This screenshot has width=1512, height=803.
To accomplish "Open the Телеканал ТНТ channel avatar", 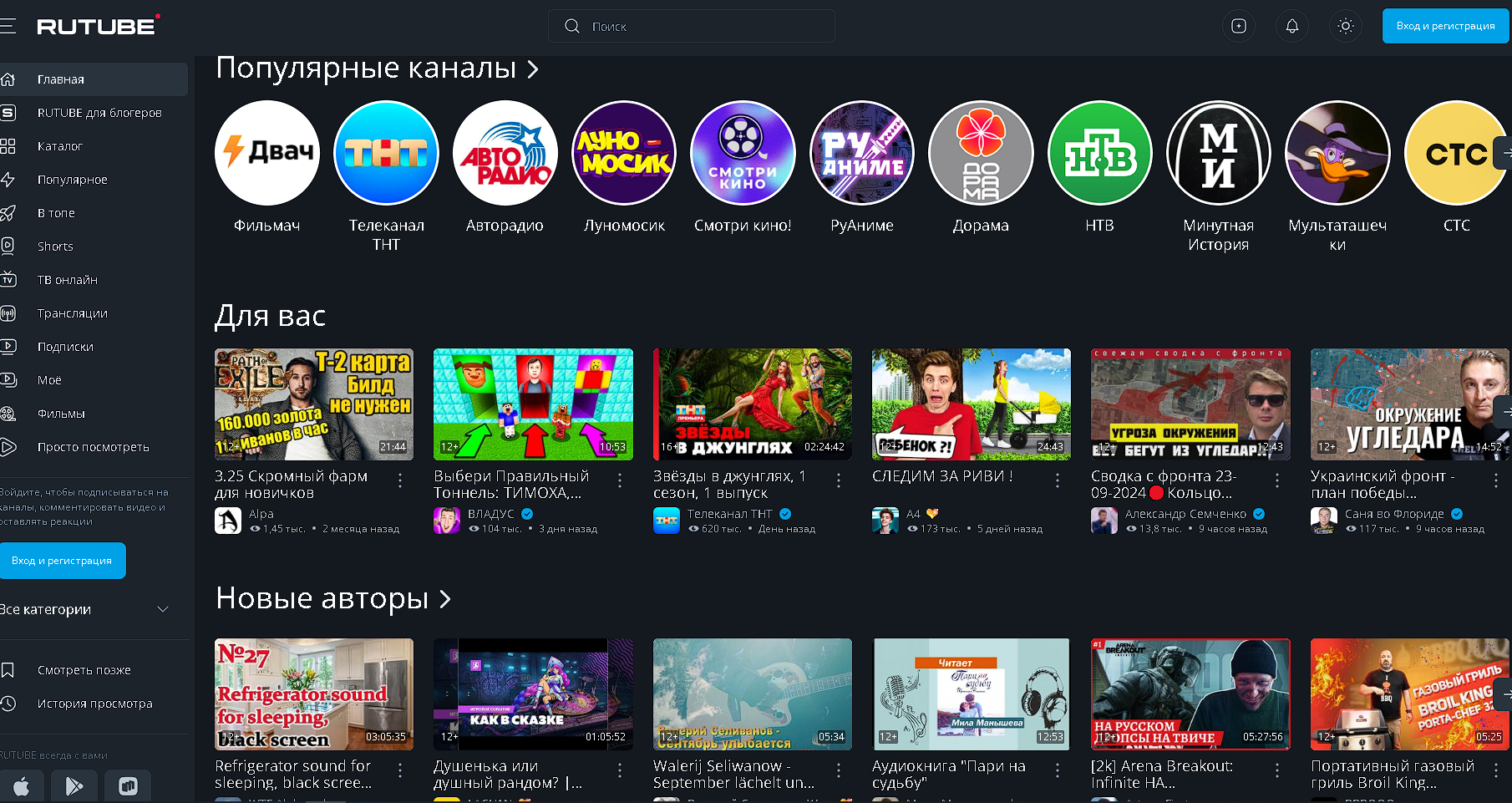I will point(386,153).
